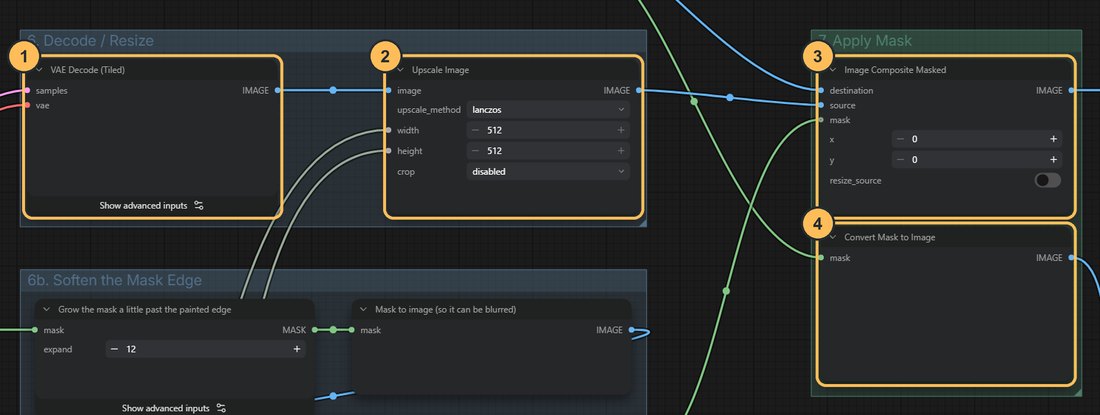Click the y field showing 0
This screenshot has height=415, width=1100.
pos(977,160)
